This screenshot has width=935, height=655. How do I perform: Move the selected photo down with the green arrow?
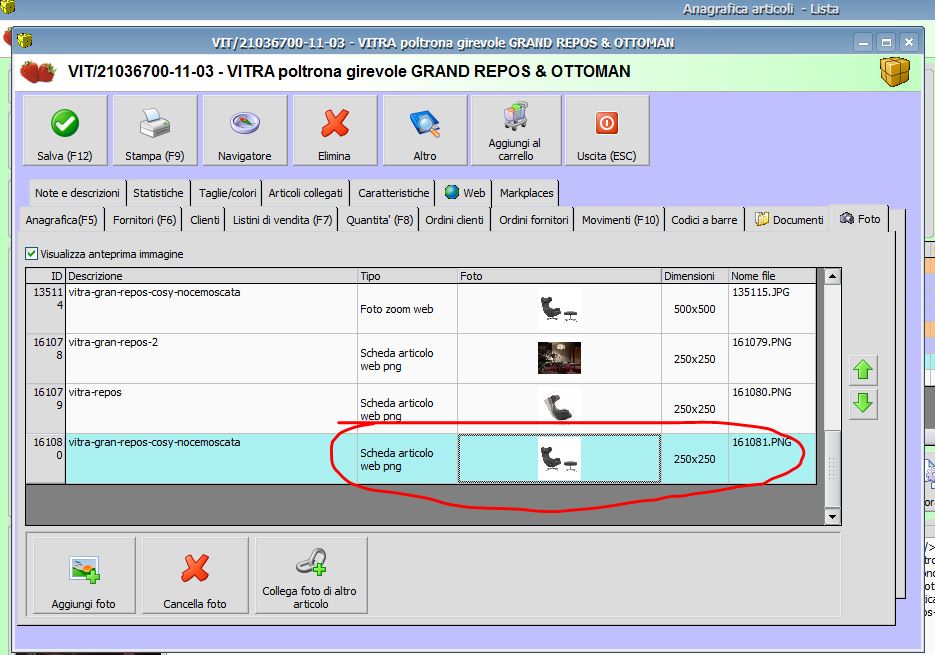click(863, 404)
